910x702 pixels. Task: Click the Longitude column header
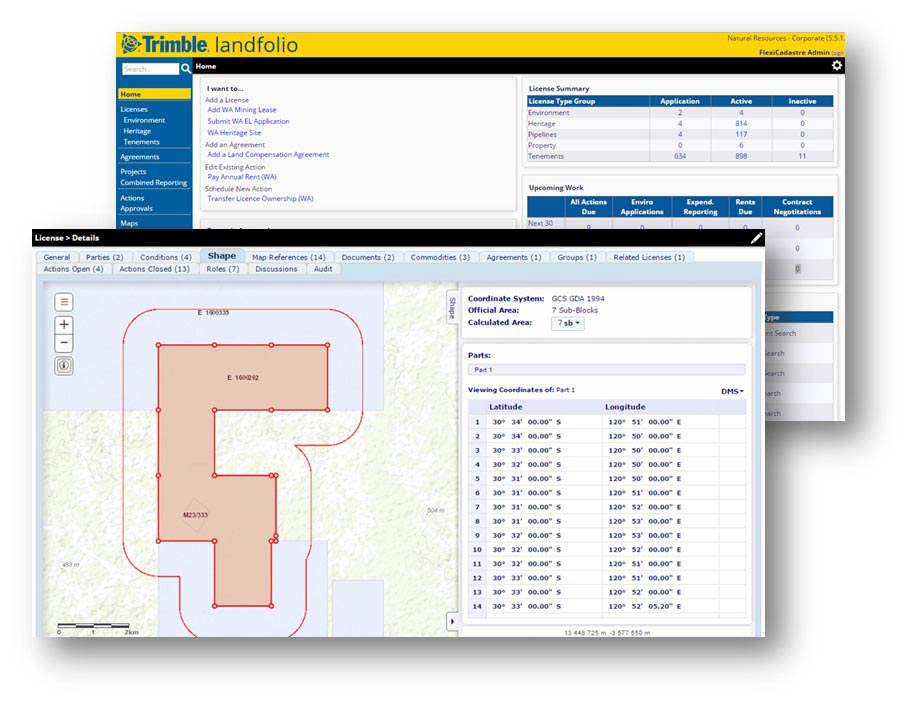(x=625, y=407)
